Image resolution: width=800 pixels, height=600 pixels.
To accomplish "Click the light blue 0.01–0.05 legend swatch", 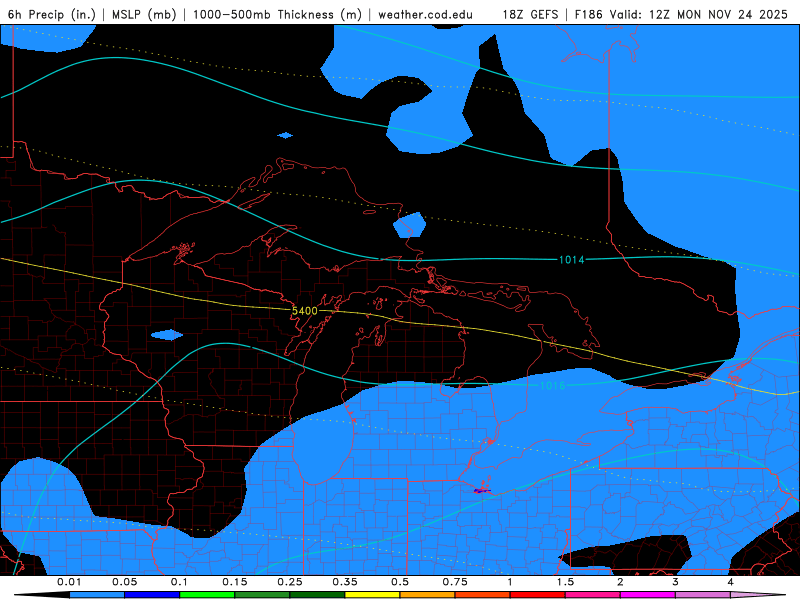I will (x=97, y=595).
